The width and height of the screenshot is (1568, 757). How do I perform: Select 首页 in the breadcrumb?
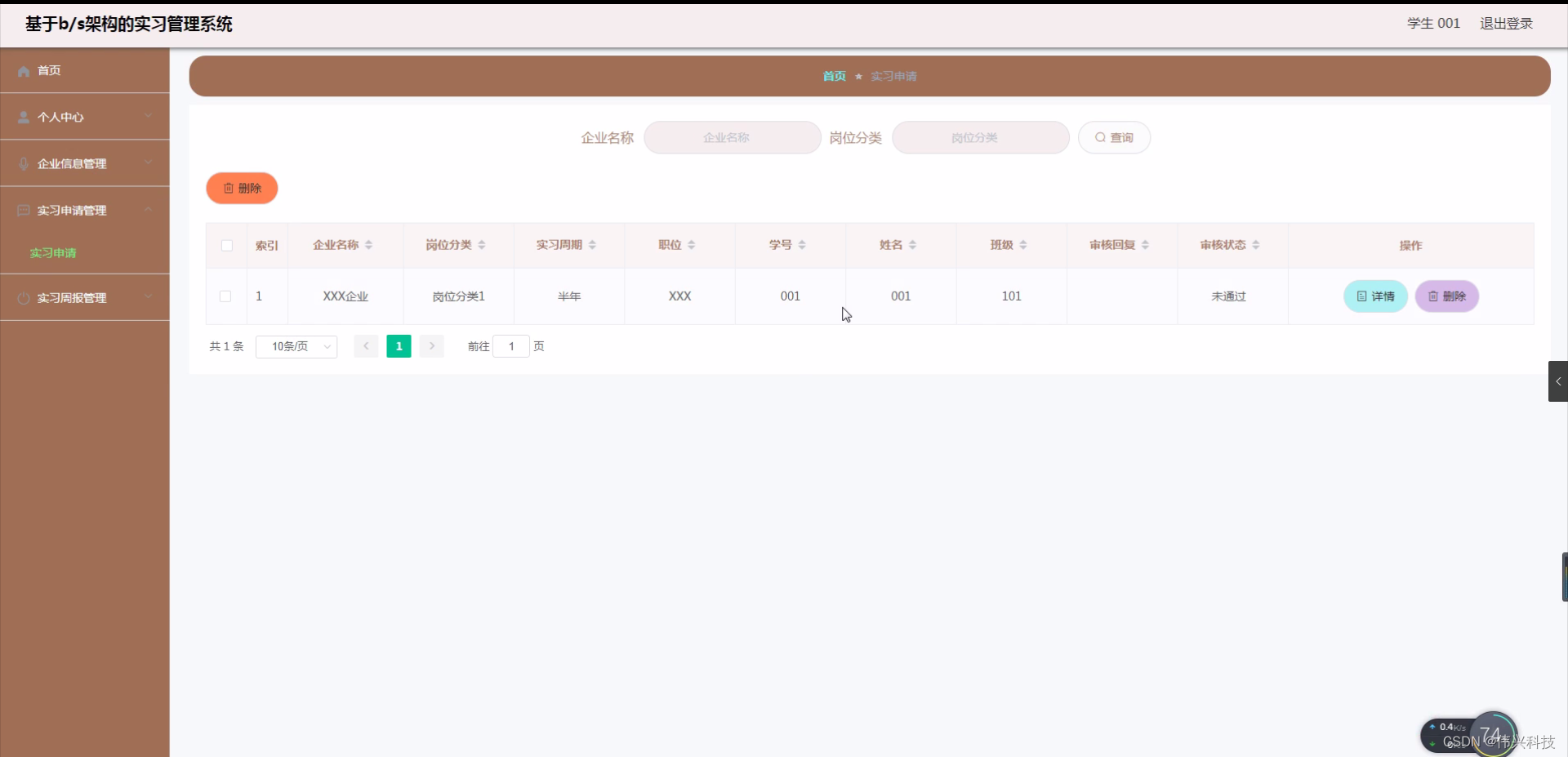pyautogui.click(x=834, y=76)
